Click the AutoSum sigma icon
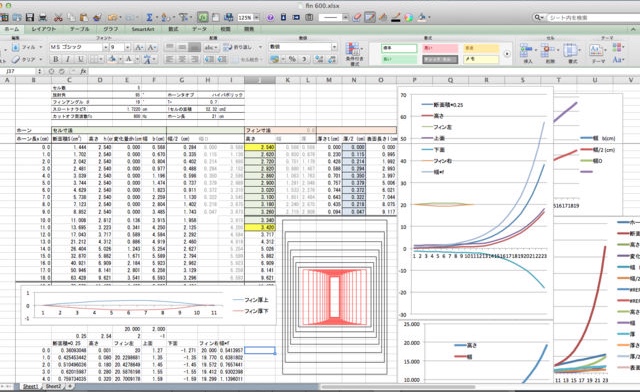Viewport: 640px width, 392px height. 149,18
